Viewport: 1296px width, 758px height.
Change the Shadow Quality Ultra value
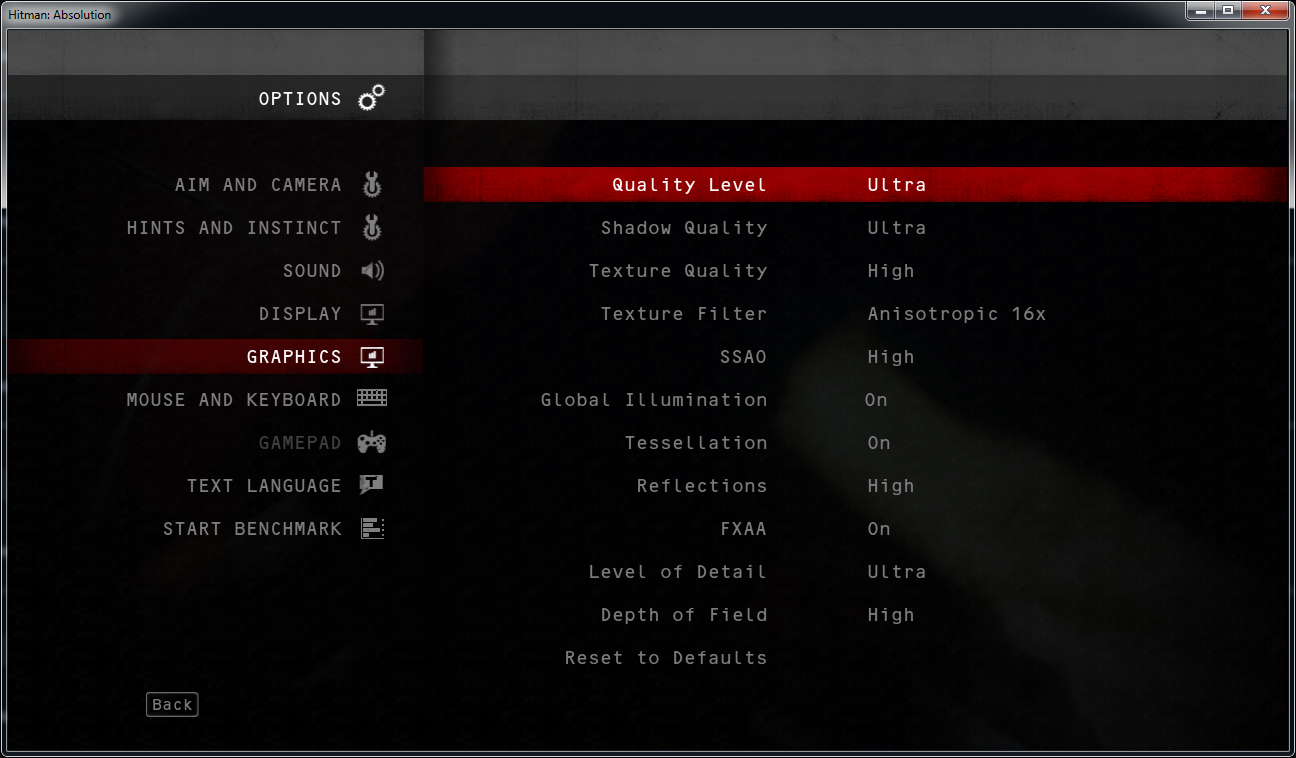pyautogui.click(x=897, y=228)
